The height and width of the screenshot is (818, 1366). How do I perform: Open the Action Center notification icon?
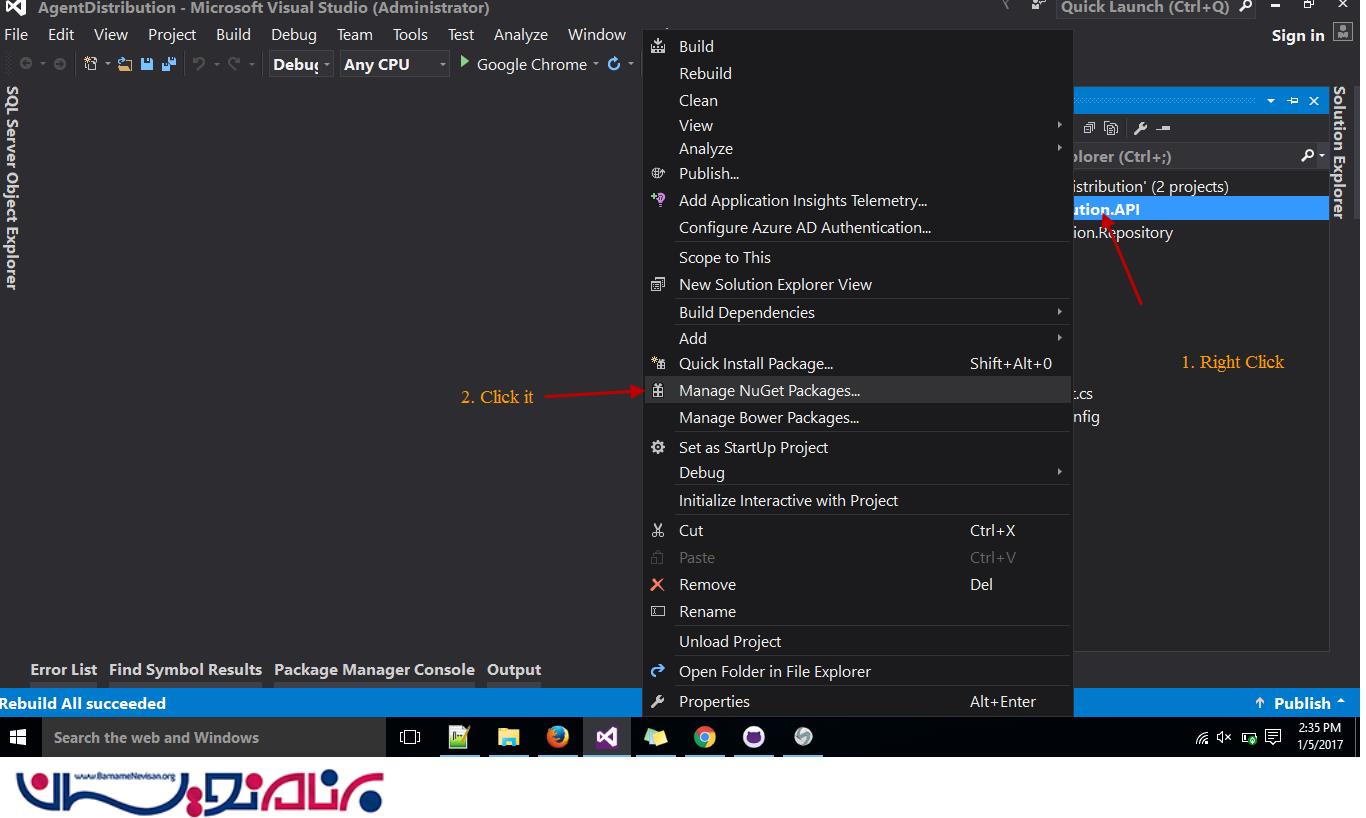(x=1273, y=738)
